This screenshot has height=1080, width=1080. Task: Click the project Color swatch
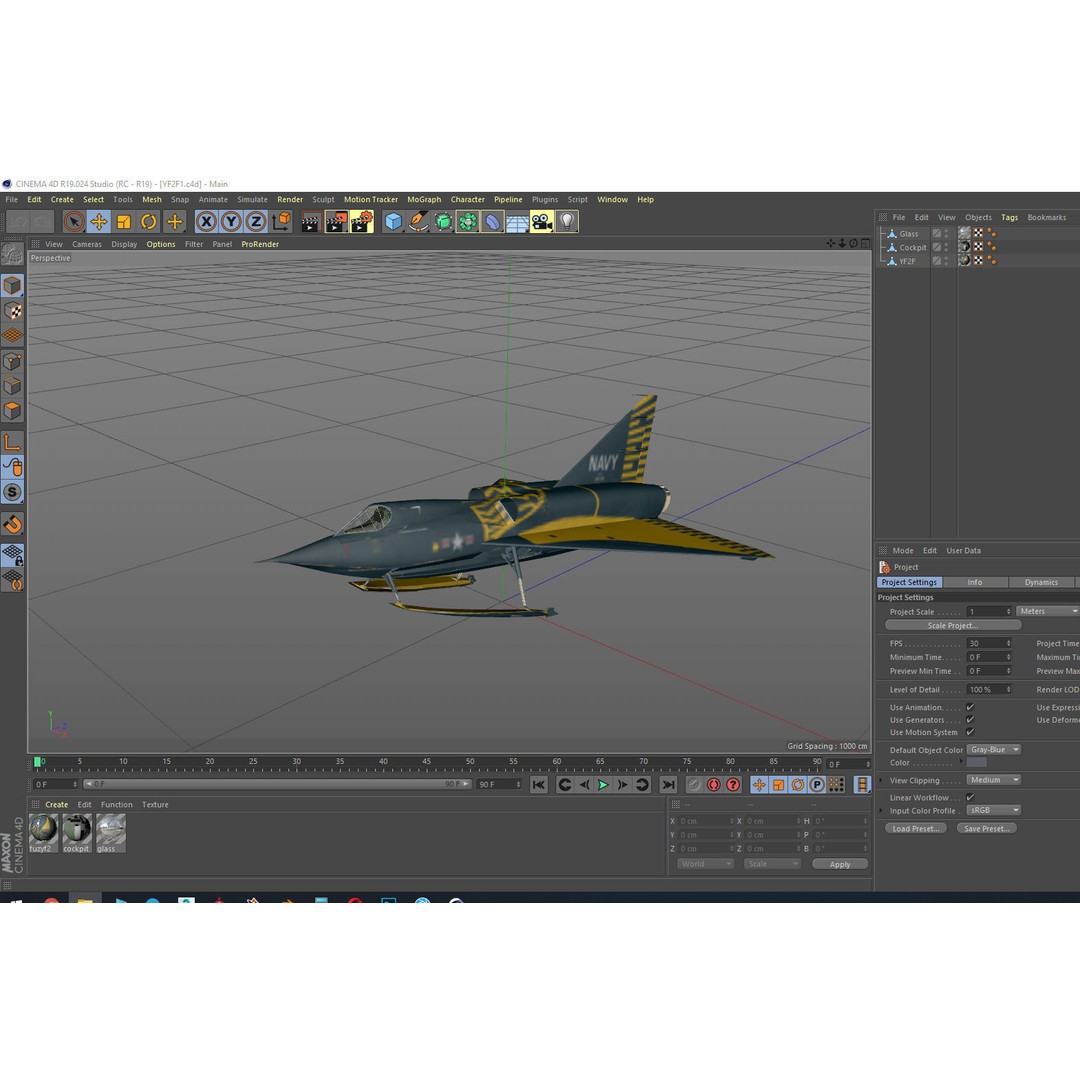(x=976, y=762)
